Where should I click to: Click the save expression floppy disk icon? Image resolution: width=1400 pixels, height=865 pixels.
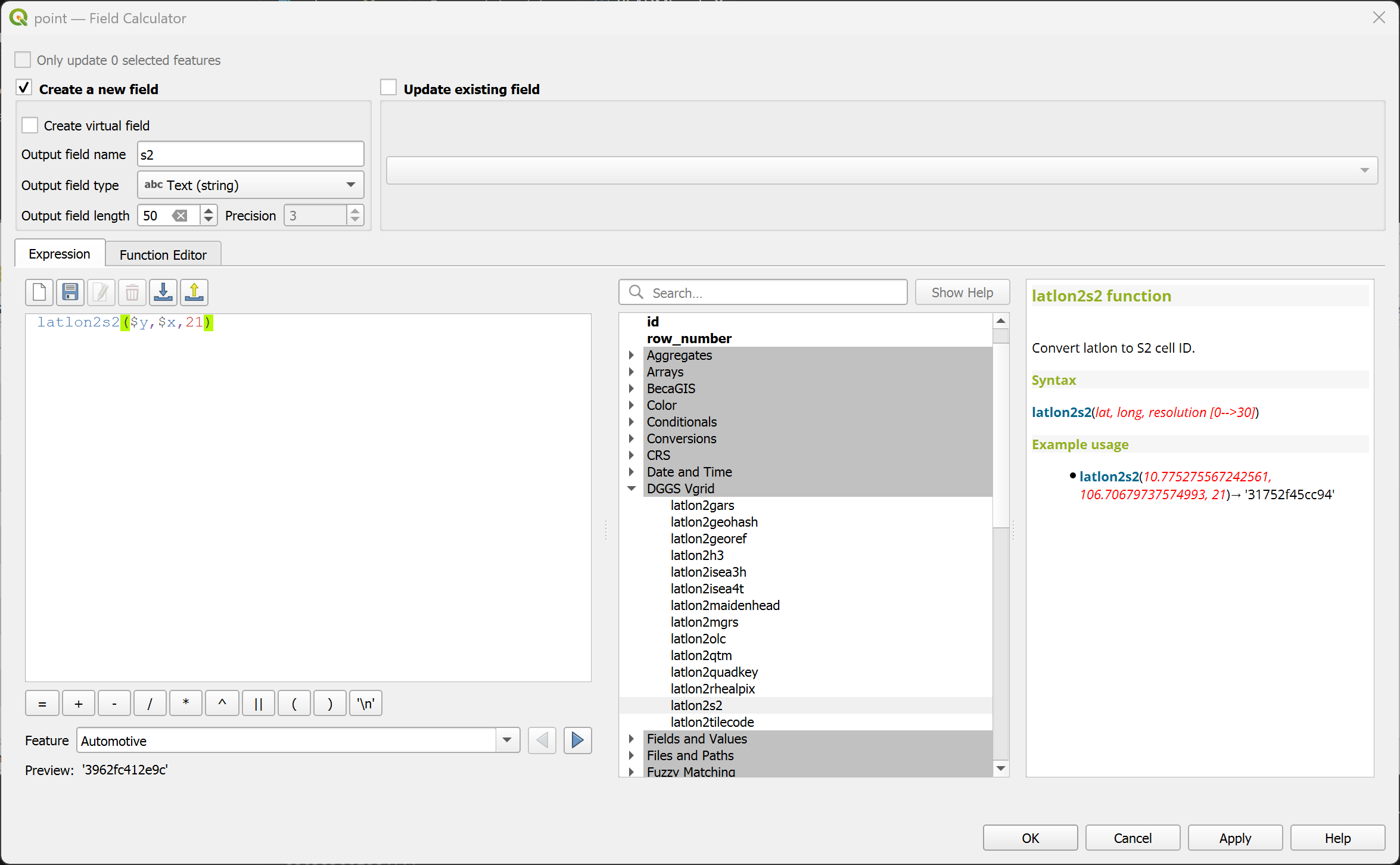(x=70, y=293)
